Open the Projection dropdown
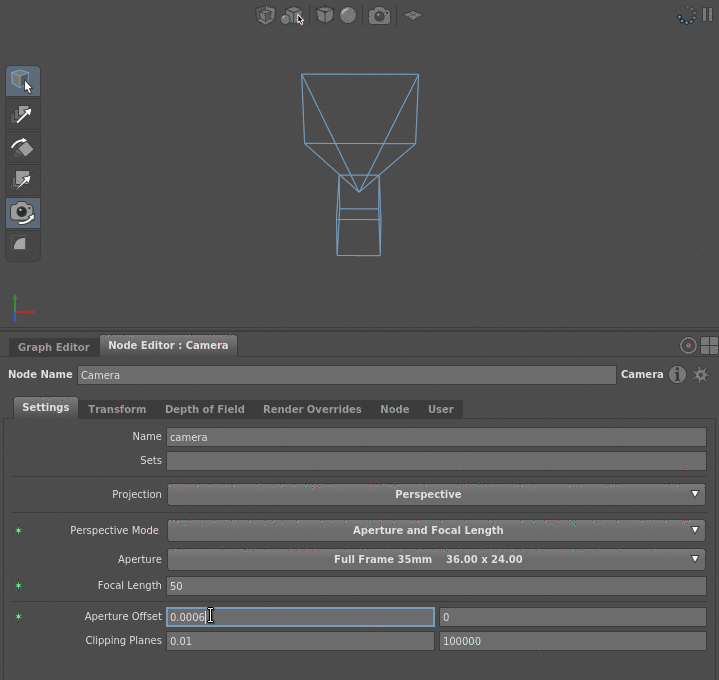The width and height of the screenshot is (719, 680). [x=436, y=494]
